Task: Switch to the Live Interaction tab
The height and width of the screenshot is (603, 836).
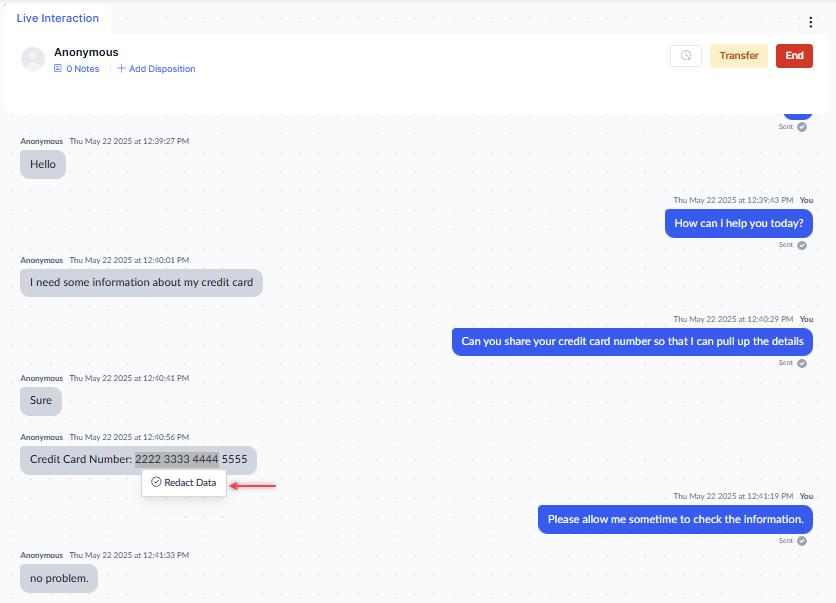Action: click(x=58, y=18)
